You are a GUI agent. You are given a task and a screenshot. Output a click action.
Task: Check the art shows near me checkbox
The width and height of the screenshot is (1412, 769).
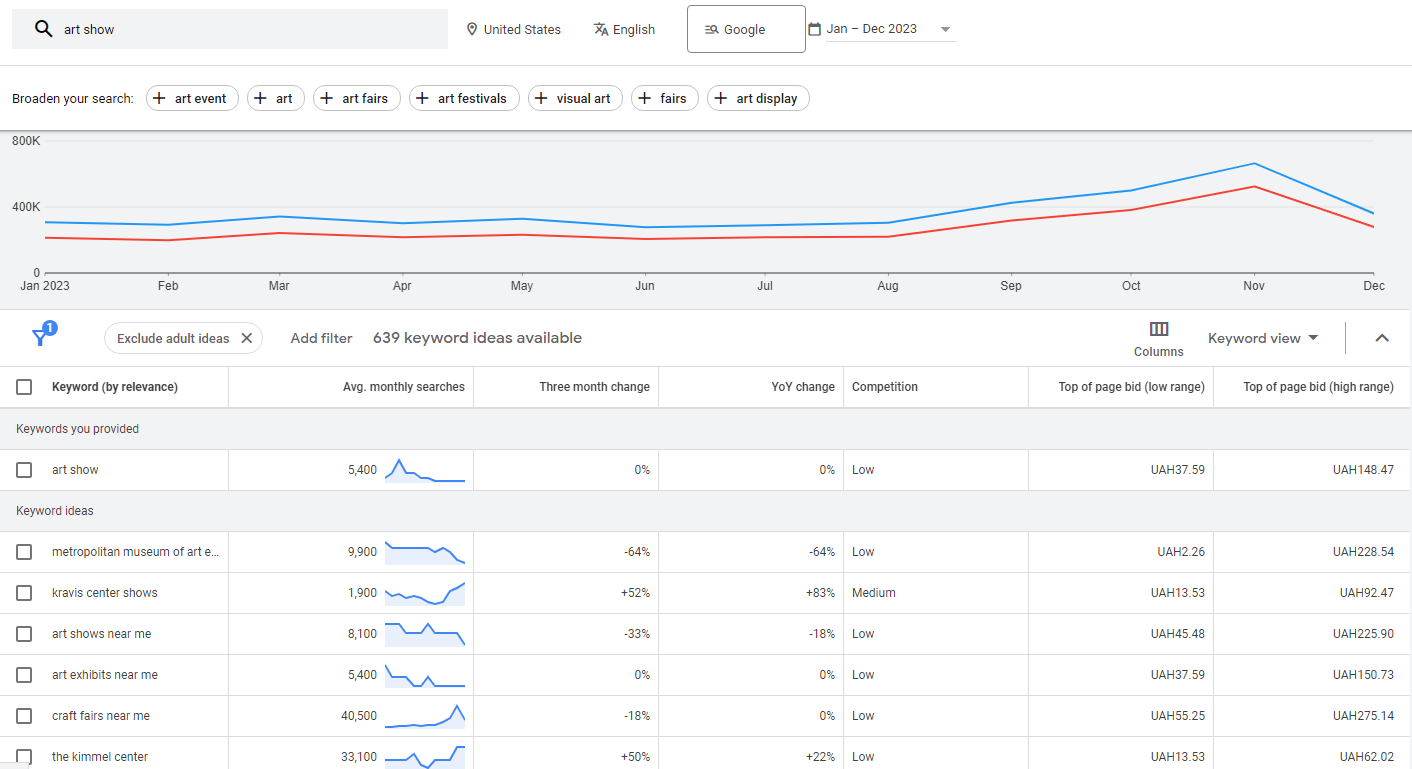point(24,634)
